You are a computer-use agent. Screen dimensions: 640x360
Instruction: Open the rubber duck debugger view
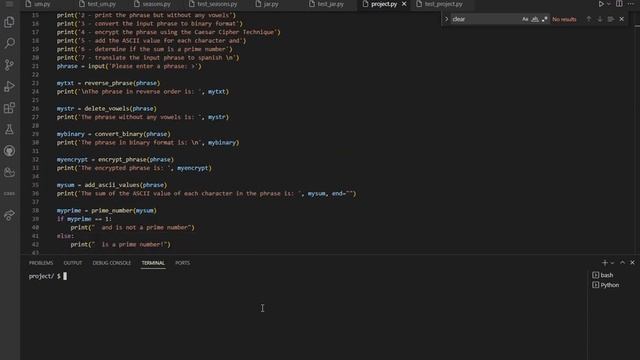coord(9,172)
